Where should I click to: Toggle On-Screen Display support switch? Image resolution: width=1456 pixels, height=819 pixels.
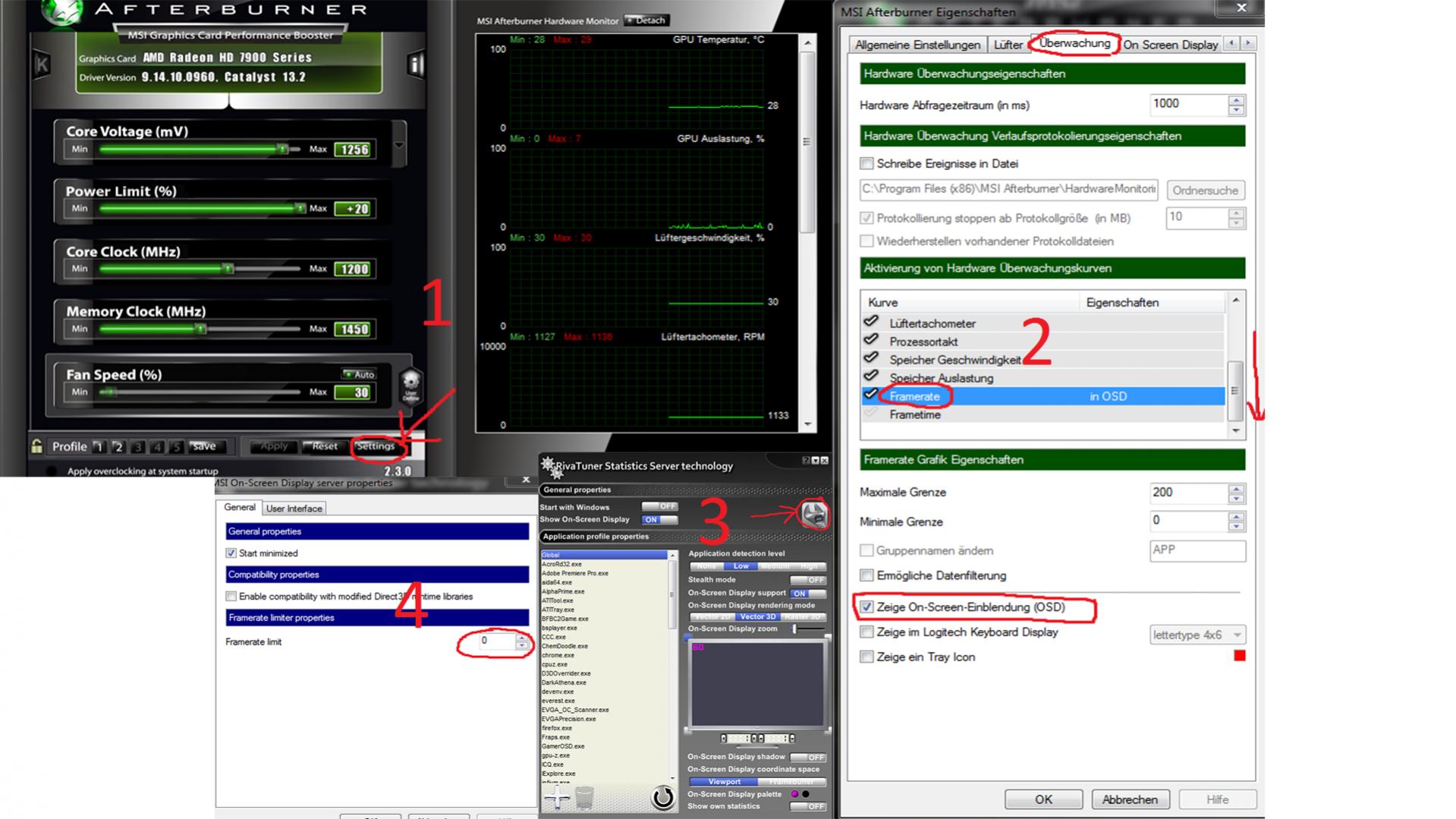[808, 593]
